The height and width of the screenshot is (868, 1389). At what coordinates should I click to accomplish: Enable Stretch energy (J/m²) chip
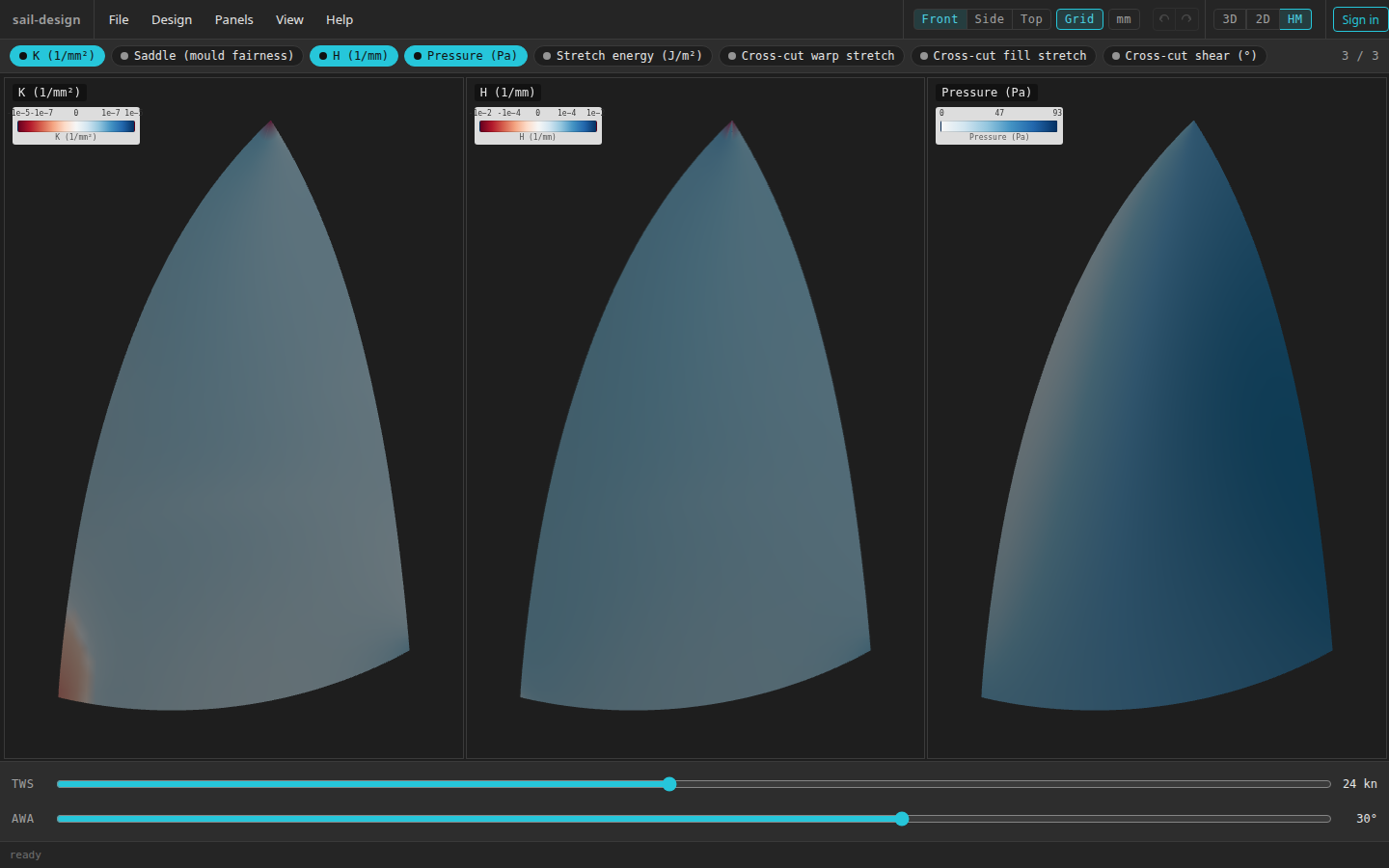point(623,56)
